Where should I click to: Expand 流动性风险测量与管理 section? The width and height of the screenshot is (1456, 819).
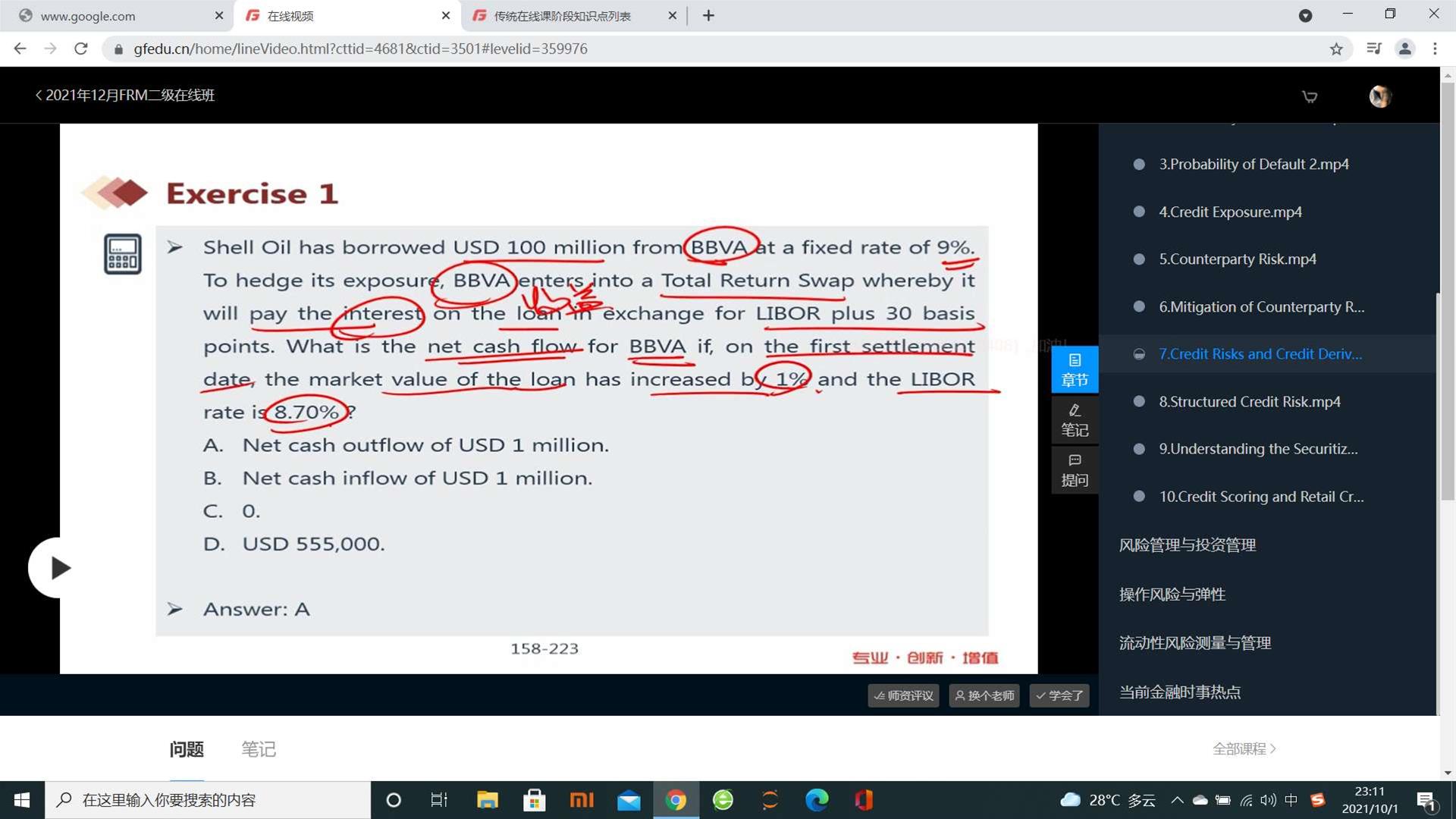click(x=1194, y=643)
